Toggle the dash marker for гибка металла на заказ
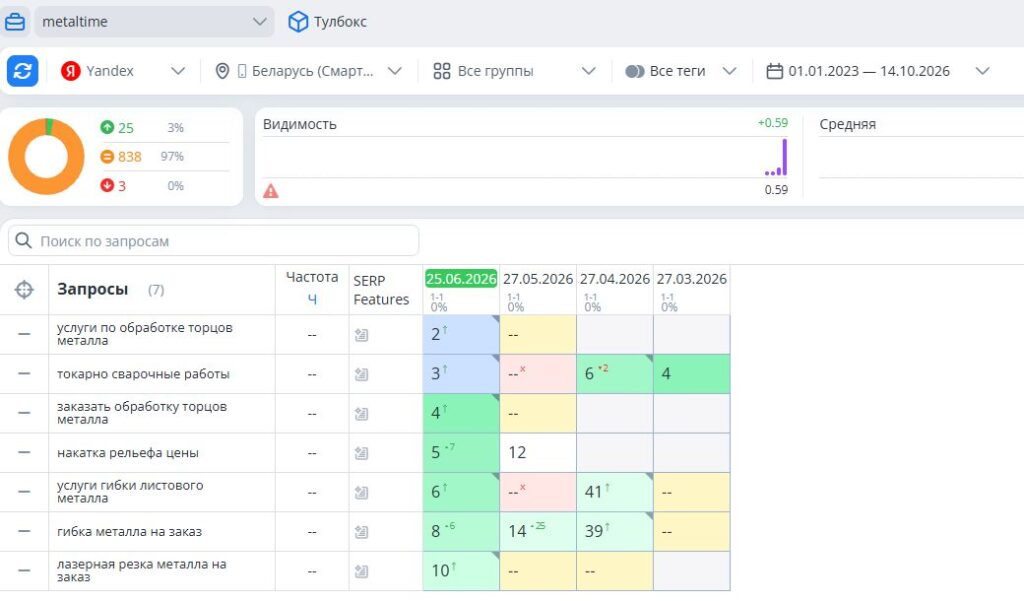This screenshot has width=1024, height=601. (x=24, y=531)
